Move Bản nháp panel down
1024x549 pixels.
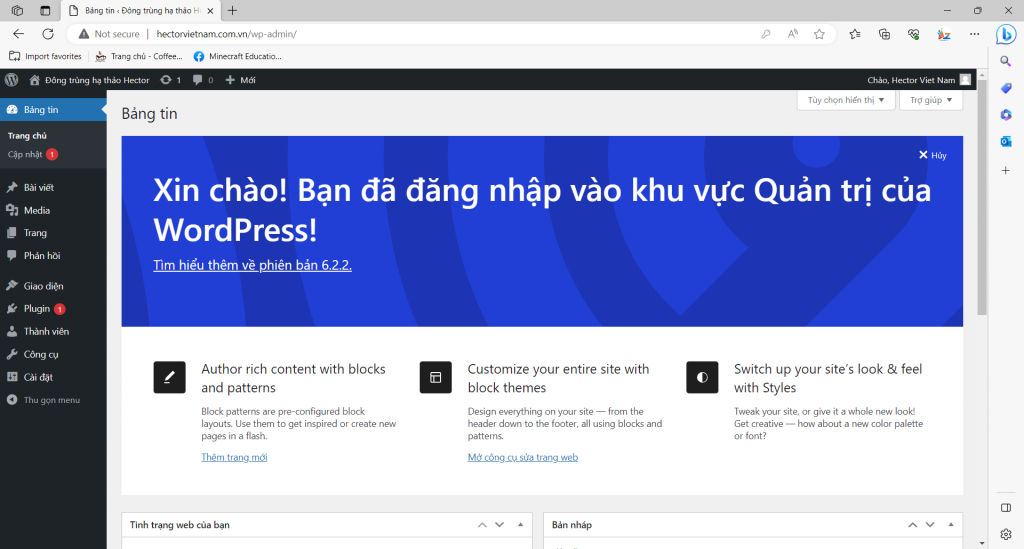coord(930,525)
